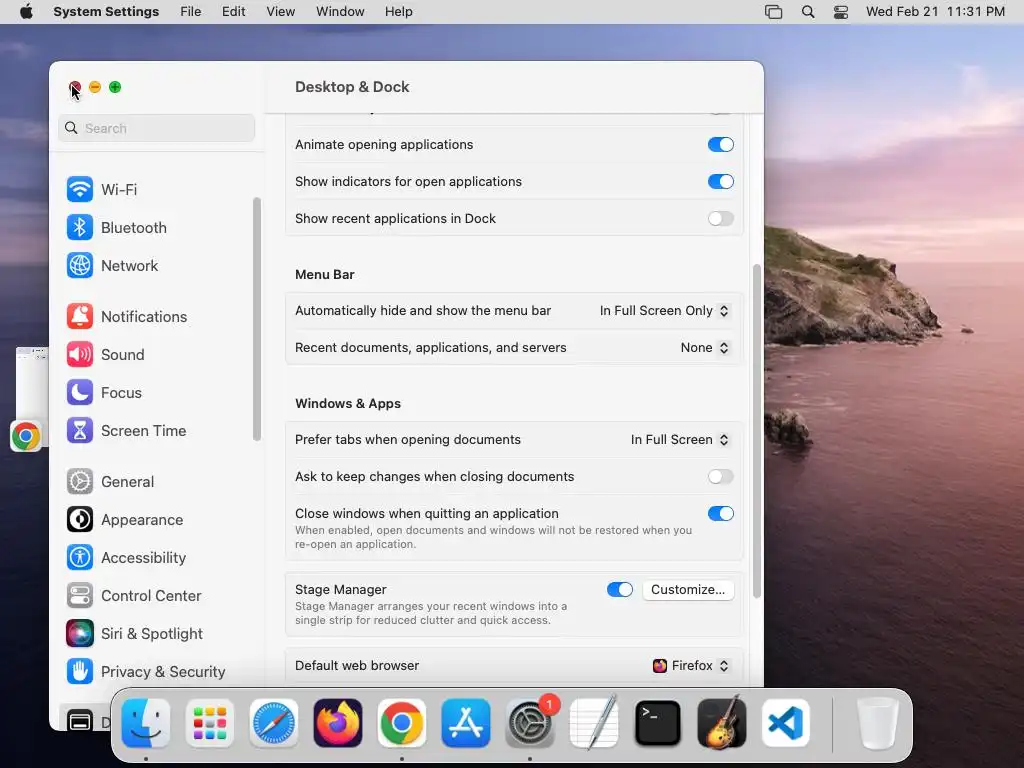The width and height of the screenshot is (1024, 768).
Task: Click the main pane vertical scrollbar
Action: [x=757, y=431]
